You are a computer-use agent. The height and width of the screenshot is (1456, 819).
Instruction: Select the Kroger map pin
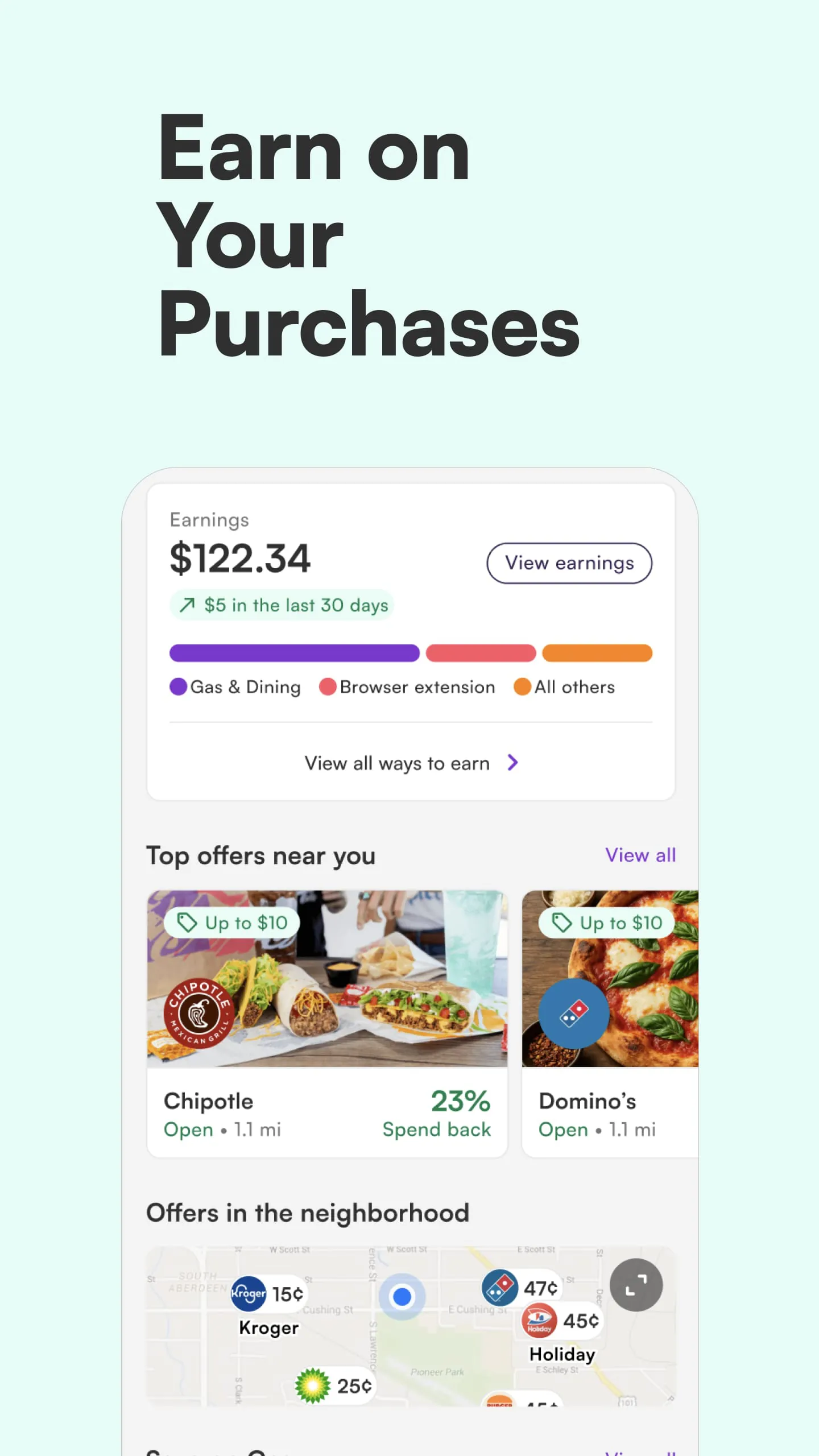249,1294
